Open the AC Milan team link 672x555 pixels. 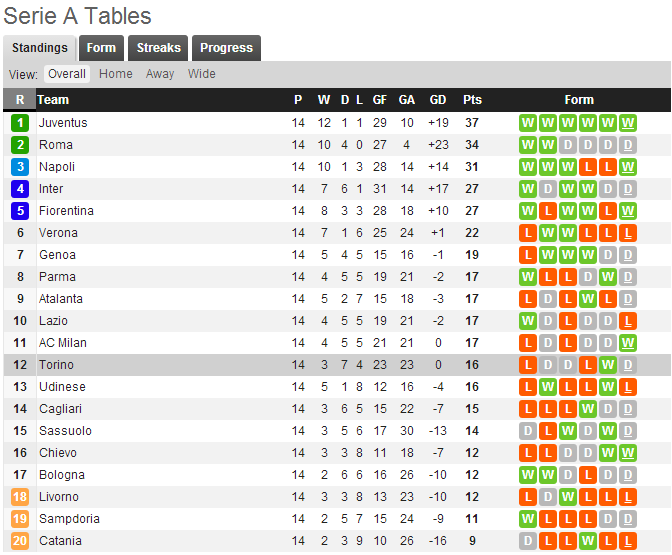62,343
